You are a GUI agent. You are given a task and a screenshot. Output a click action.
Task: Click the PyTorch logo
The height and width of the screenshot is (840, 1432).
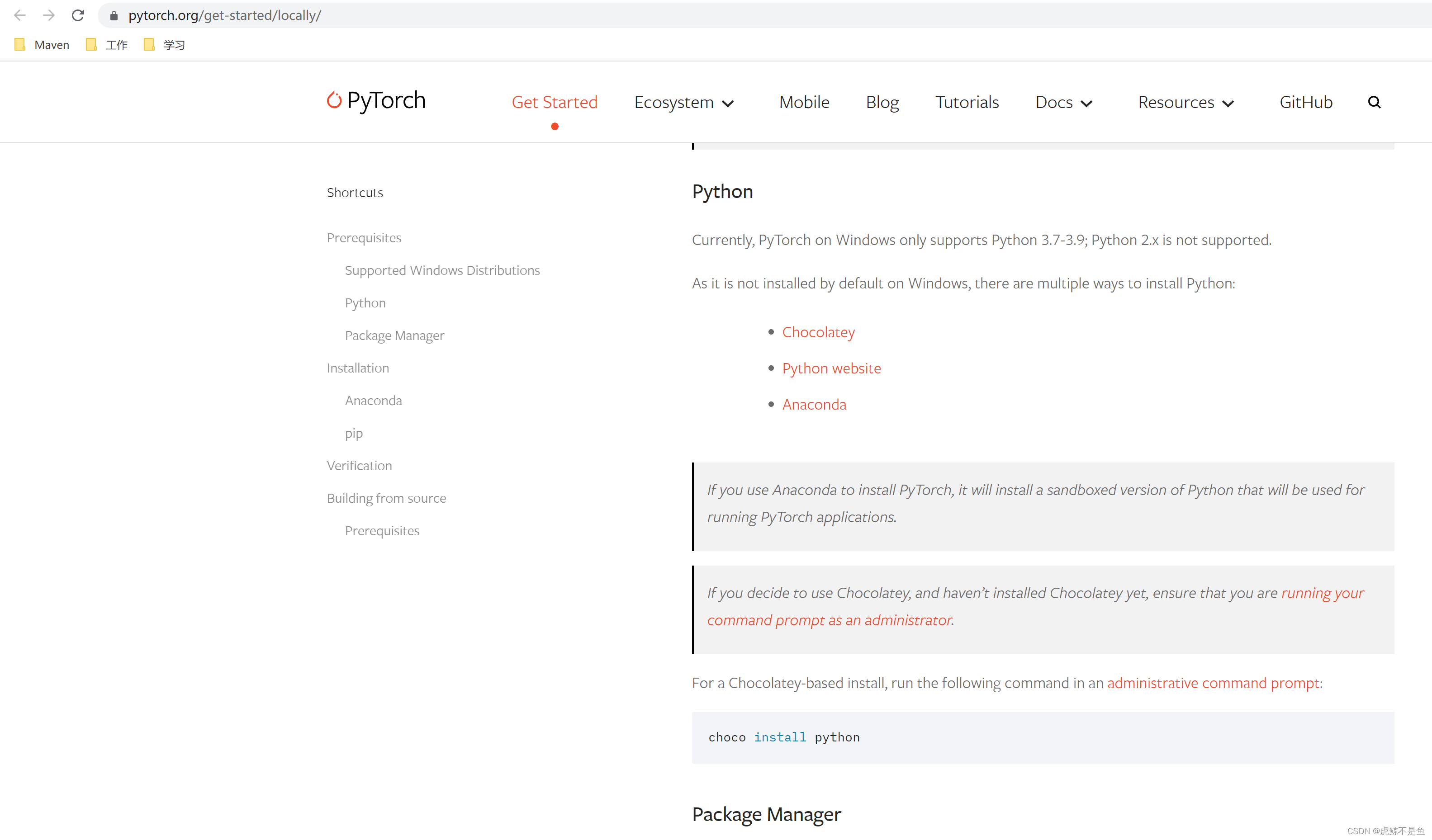[375, 100]
